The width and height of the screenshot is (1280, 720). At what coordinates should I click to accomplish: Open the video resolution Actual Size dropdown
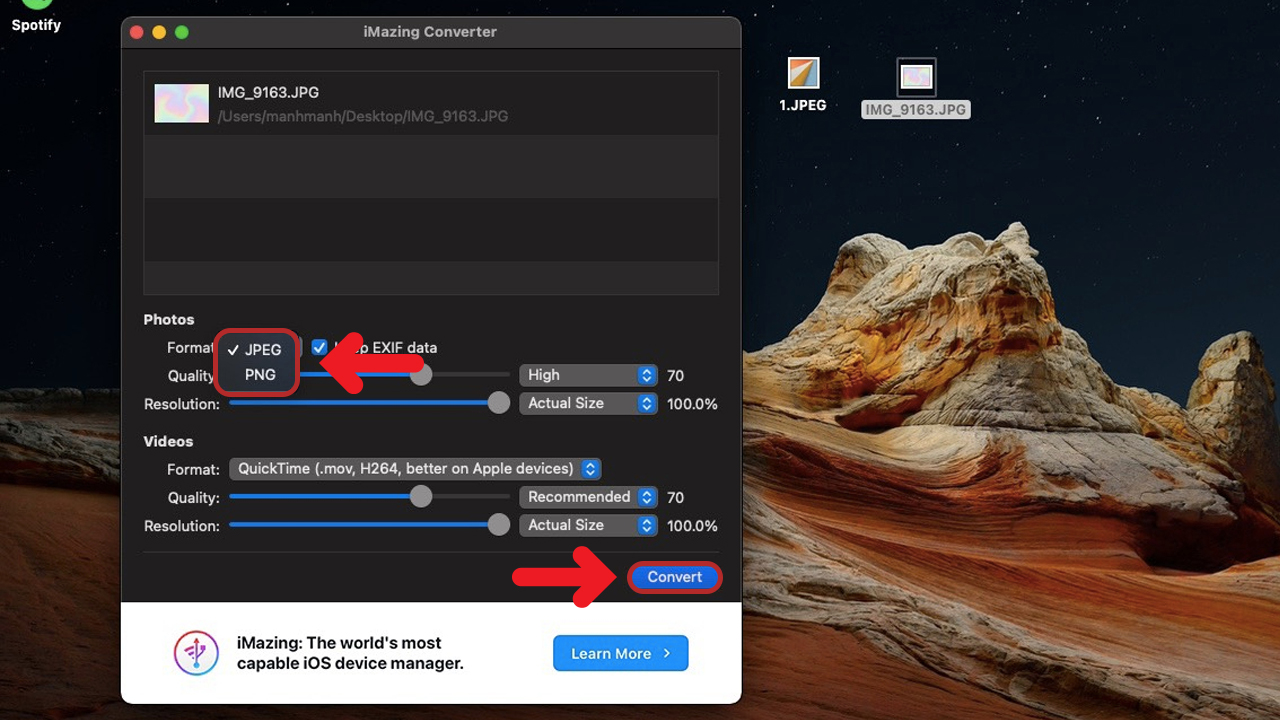pos(588,525)
